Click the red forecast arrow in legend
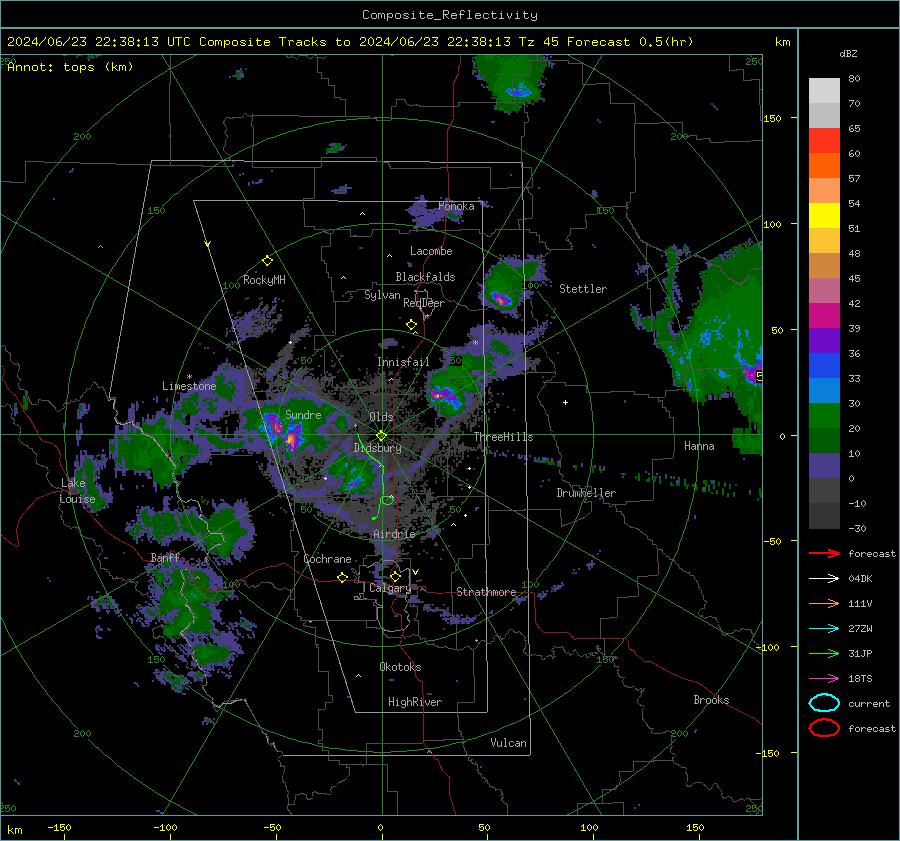 824,553
